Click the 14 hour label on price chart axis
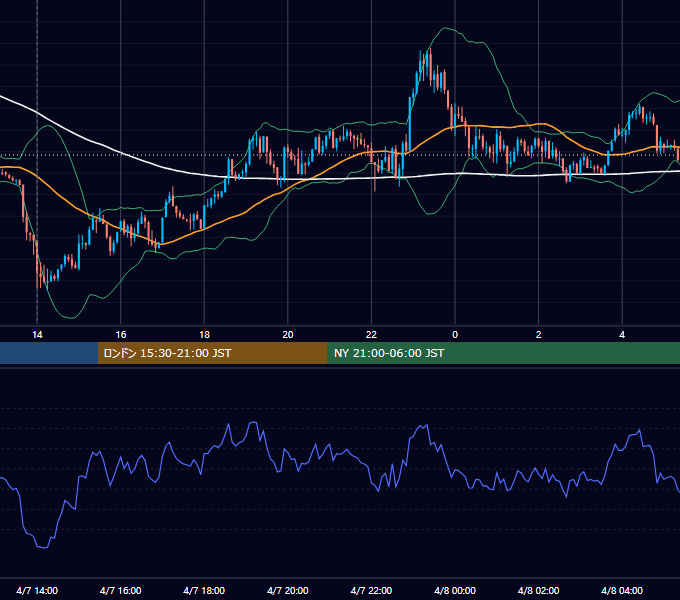680x600 pixels. pos(37,335)
